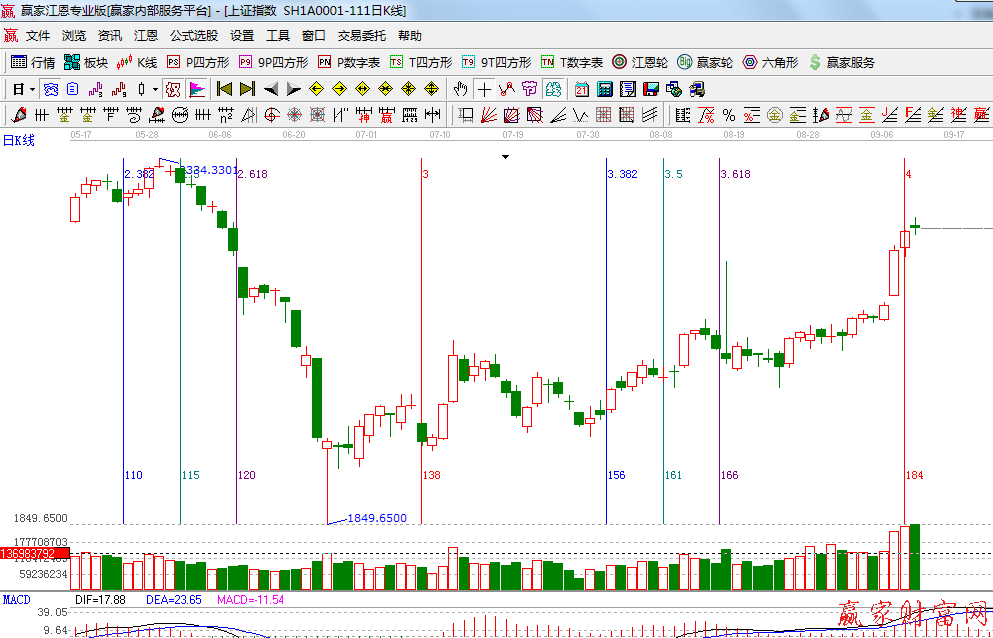The width and height of the screenshot is (993, 638).
Task: Open the candlestick style dropdown arrow
Action: 155,89
